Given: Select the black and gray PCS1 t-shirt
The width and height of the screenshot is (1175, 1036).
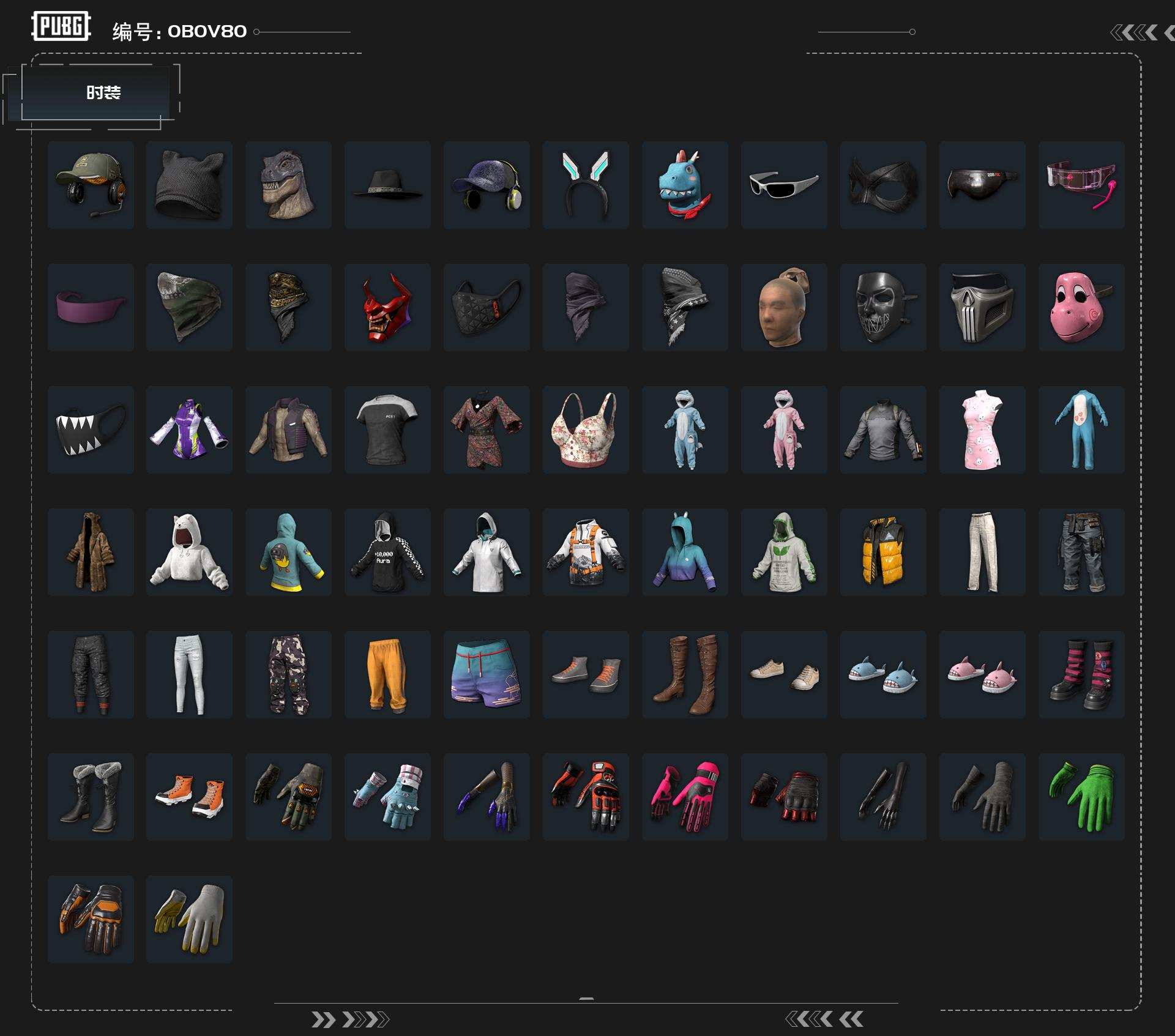Looking at the screenshot, I should pos(387,430).
